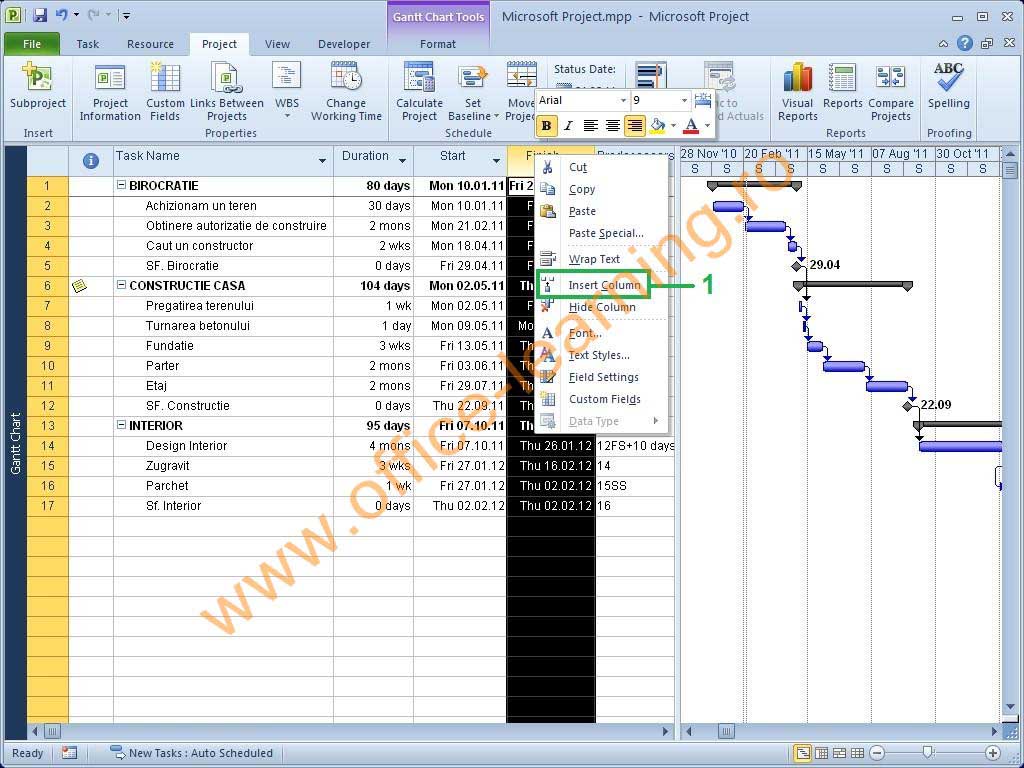This screenshot has height=768, width=1024.
Task: Click the Undo icon in quick access toolbar
Action: tap(61, 15)
